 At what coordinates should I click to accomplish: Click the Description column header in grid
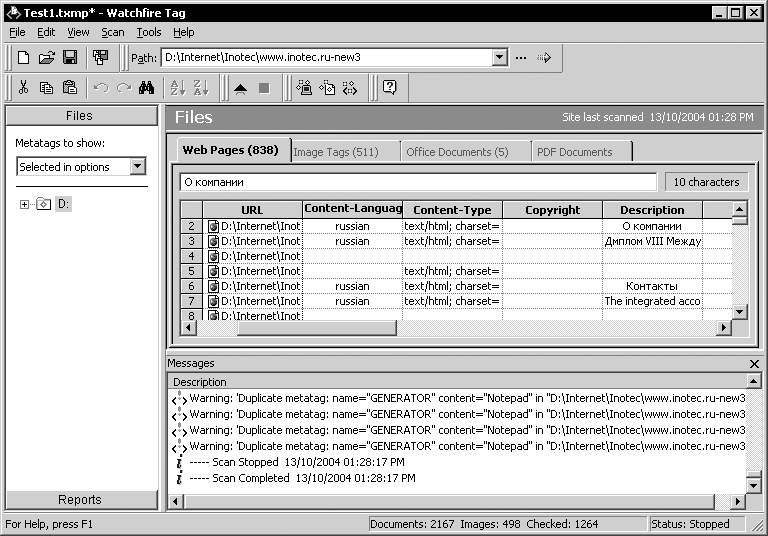pyautogui.click(x=652, y=210)
